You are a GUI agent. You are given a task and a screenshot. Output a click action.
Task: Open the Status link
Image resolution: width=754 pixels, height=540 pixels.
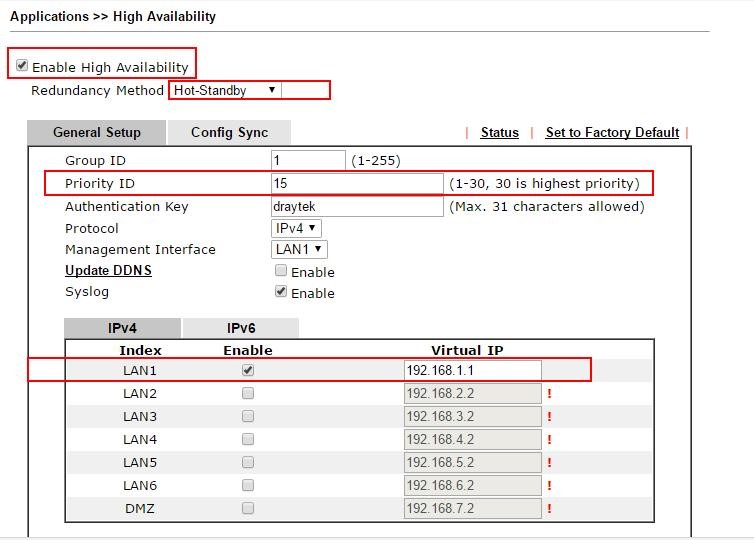click(499, 132)
